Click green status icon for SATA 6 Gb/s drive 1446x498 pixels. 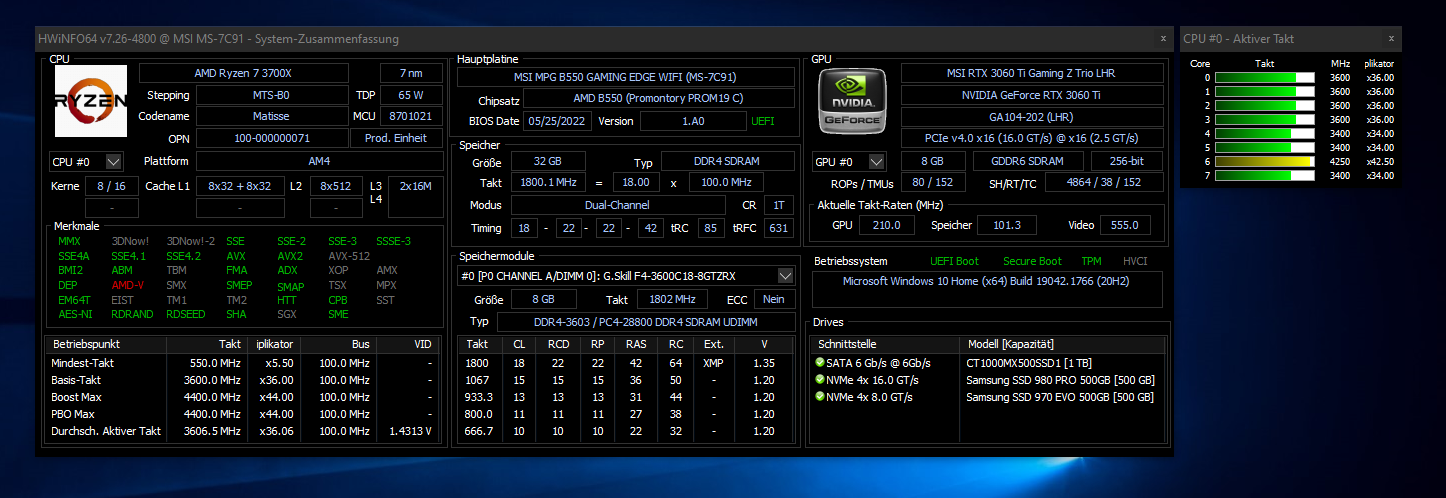point(820,363)
